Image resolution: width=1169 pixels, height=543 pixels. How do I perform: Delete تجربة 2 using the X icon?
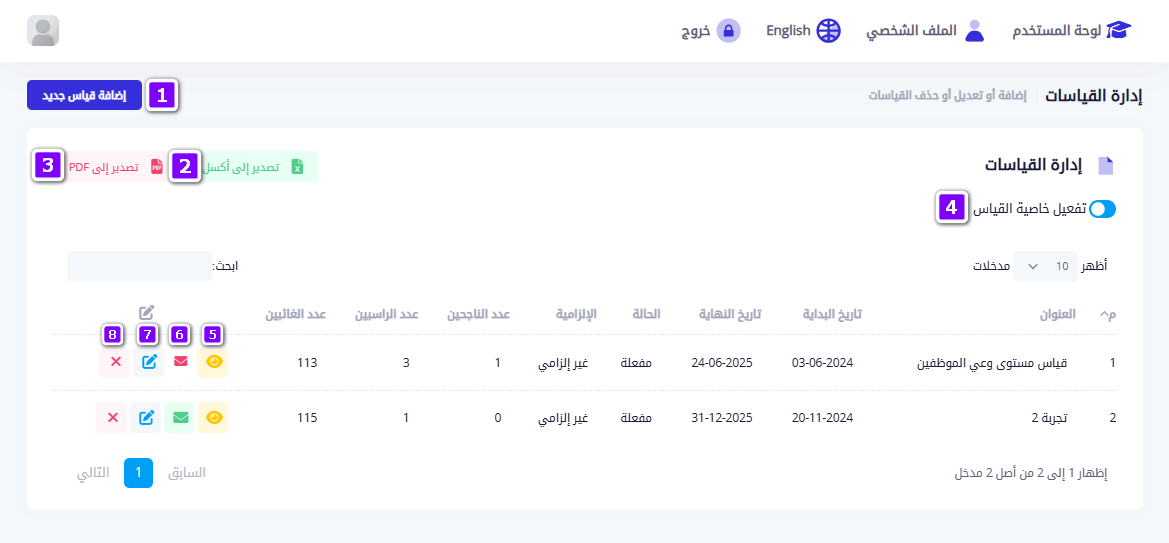(114, 417)
